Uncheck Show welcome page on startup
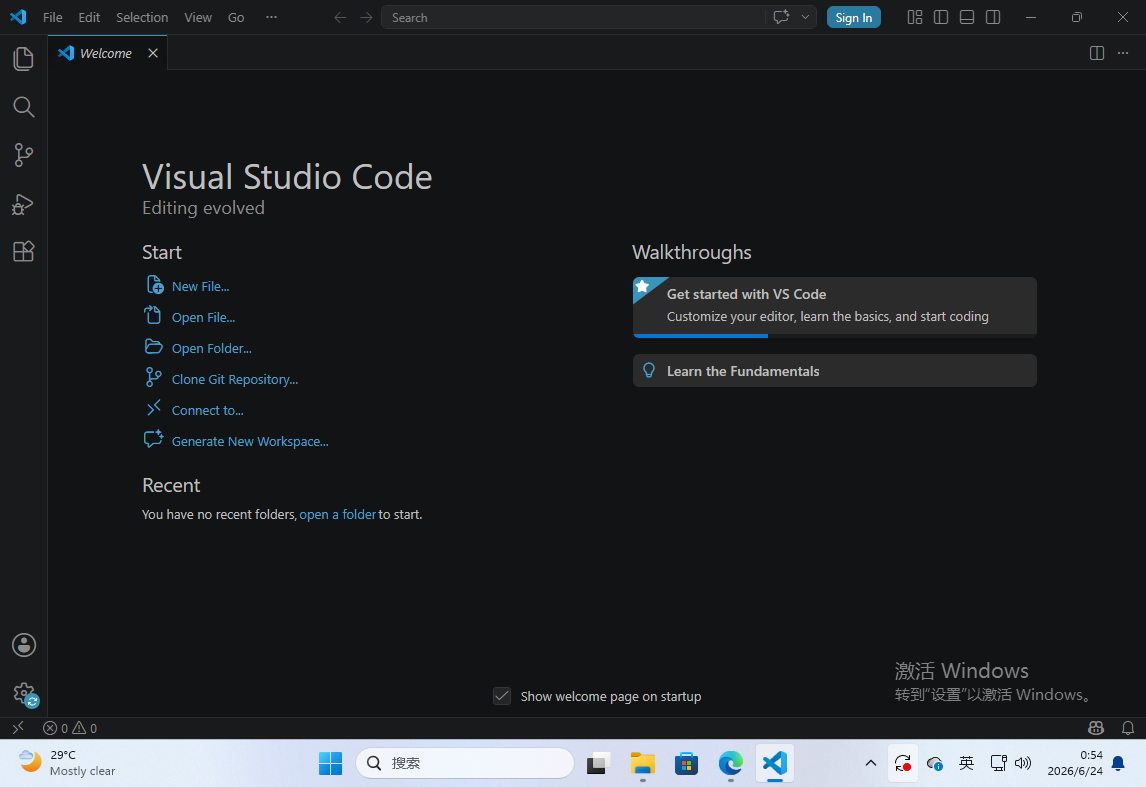The height and width of the screenshot is (787, 1146). pos(502,696)
